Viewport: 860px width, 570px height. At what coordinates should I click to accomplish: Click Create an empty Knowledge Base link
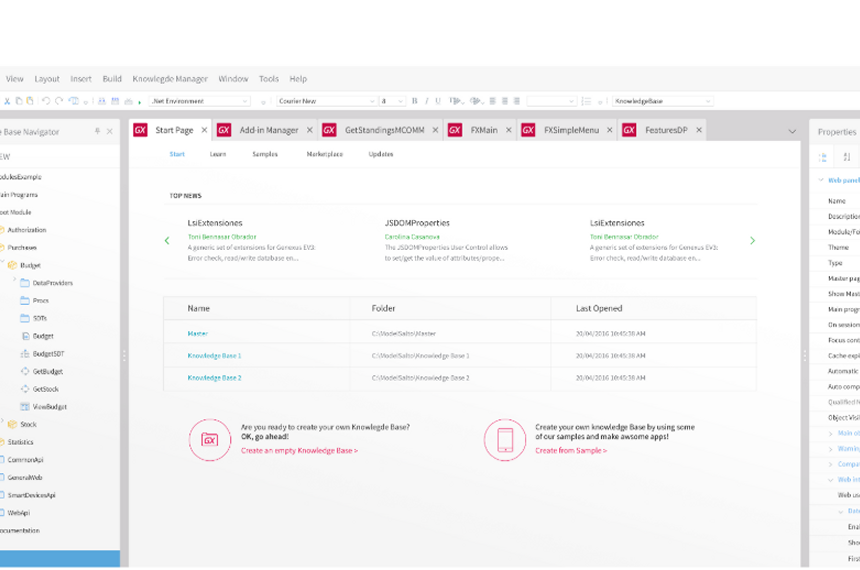(x=299, y=451)
